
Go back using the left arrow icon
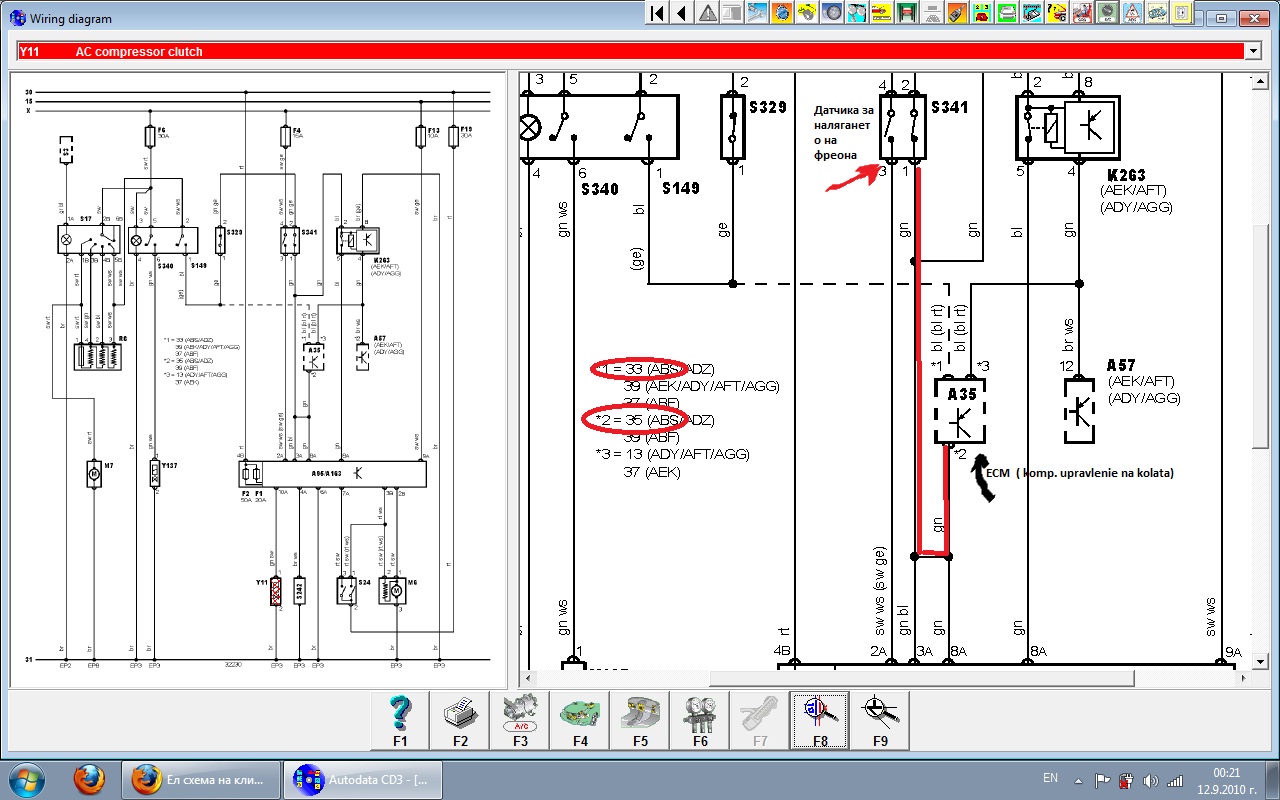(682, 13)
